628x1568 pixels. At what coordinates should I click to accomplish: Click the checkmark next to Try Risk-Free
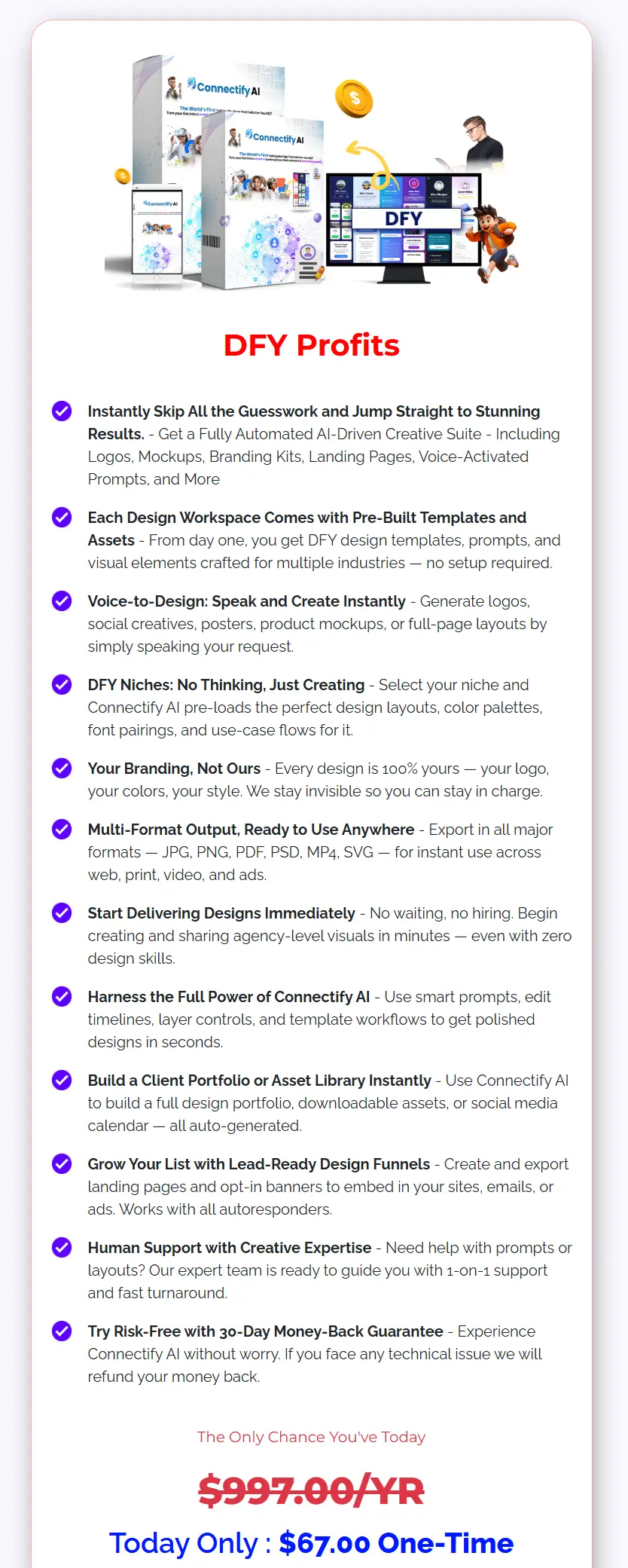[62, 1331]
